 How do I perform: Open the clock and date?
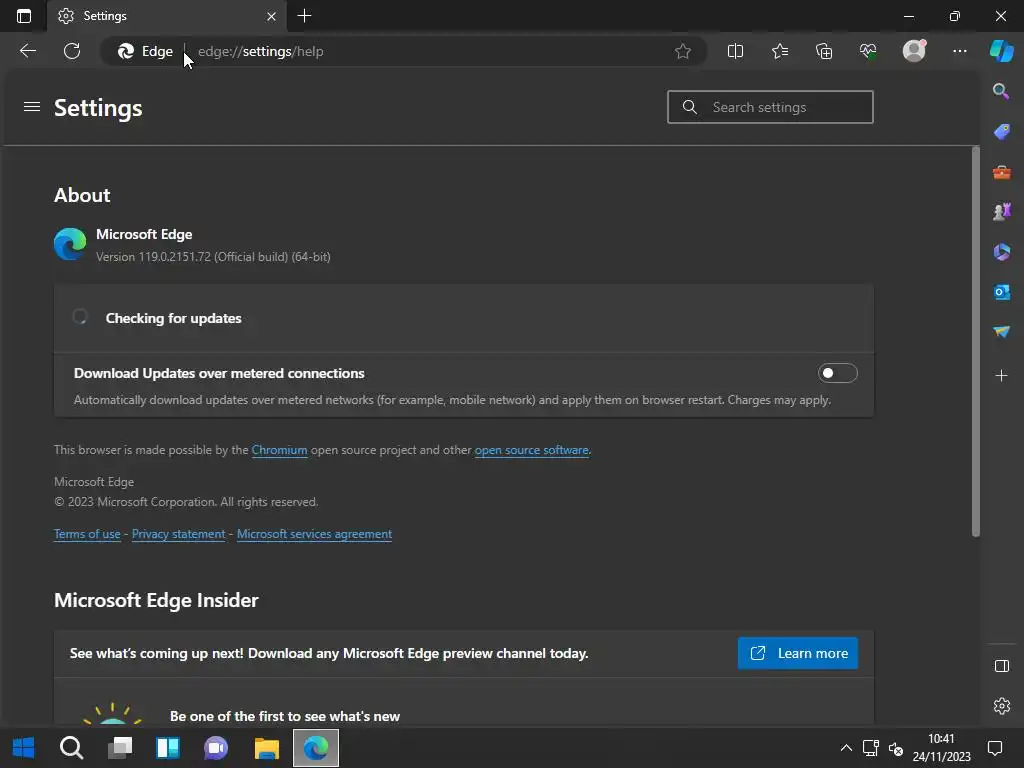click(941, 748)
